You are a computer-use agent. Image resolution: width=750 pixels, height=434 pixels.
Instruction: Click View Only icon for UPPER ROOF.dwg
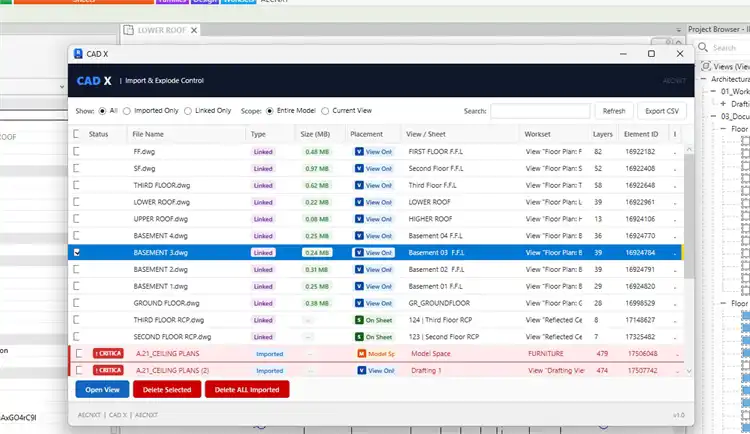[x=359, y=219]
